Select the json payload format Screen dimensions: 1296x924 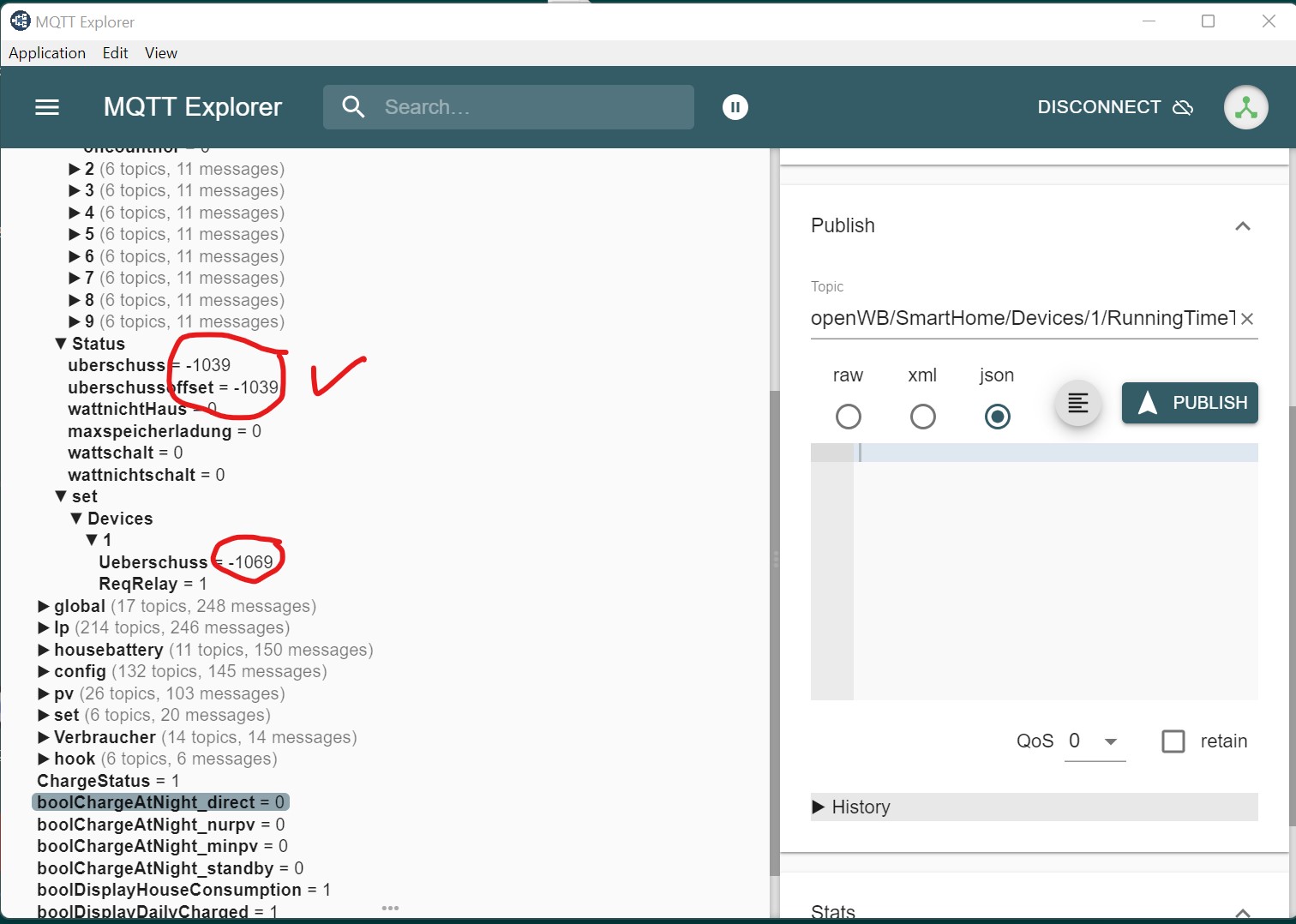[x=998, y=417]
